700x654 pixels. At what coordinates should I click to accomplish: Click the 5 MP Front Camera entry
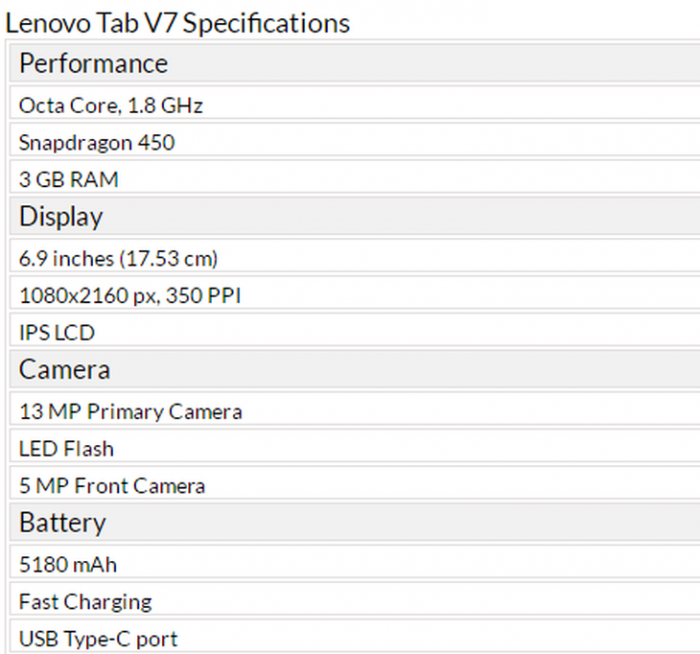[112, 486]
